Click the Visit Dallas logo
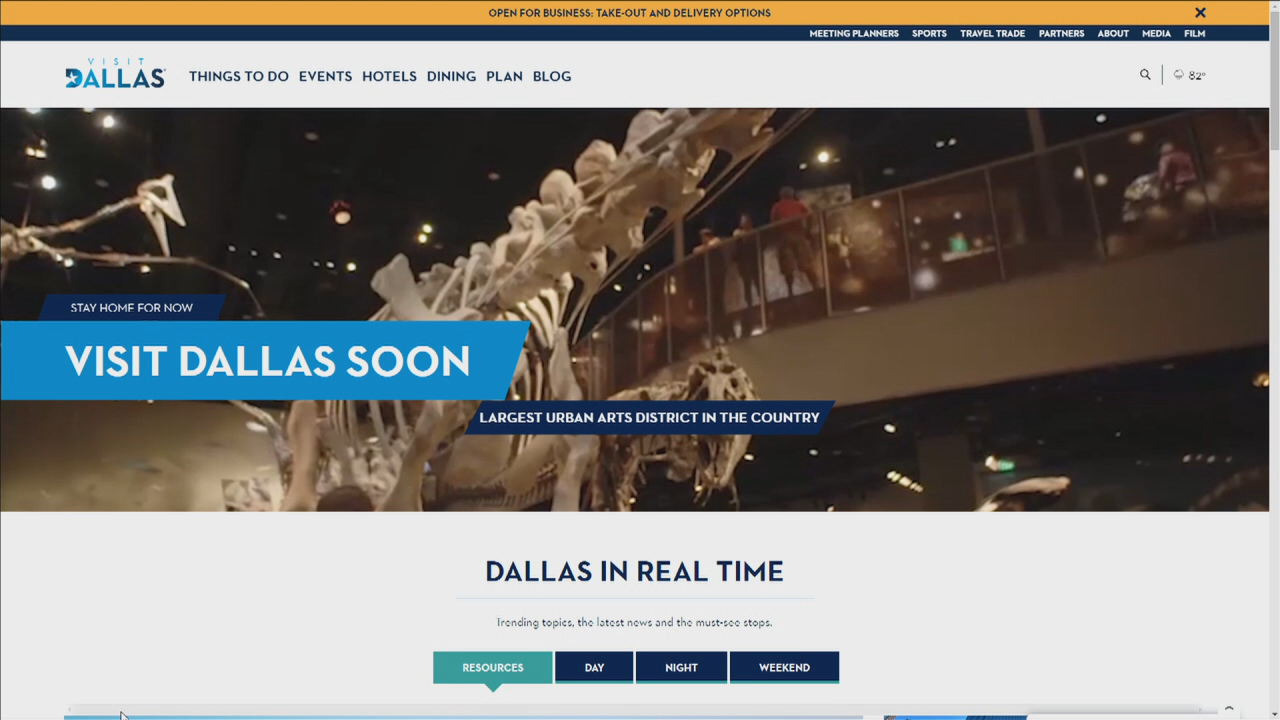Viewport: 1280px width, 720px height. [115, 74]
